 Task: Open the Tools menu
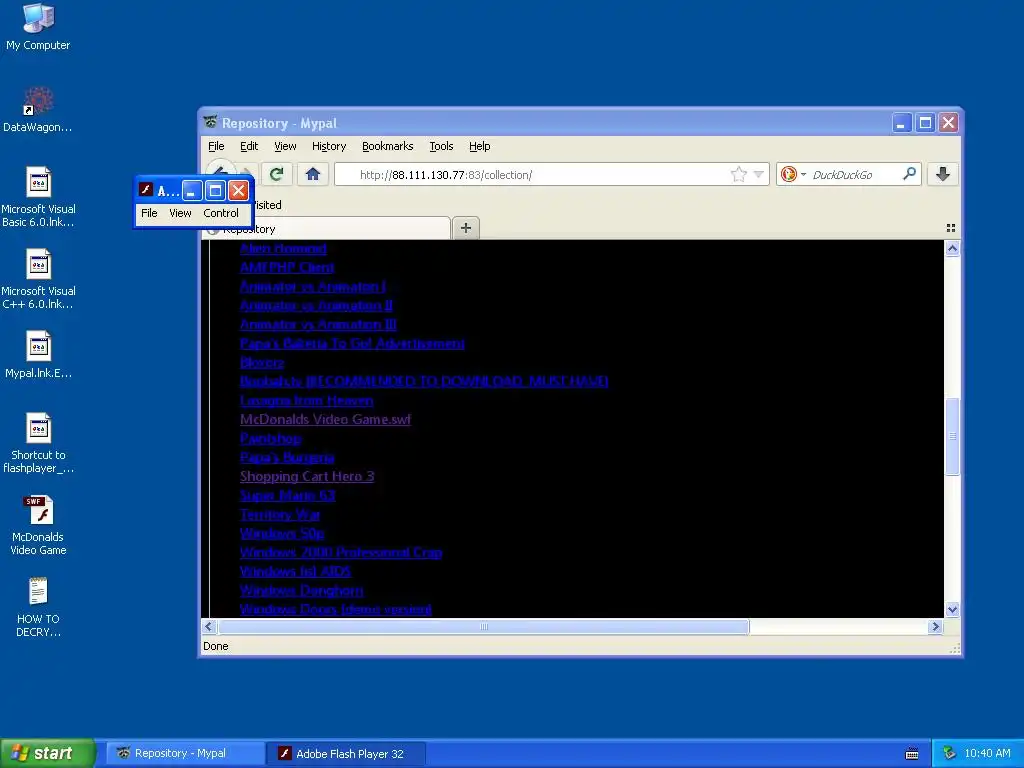click(x=441, y=146)
